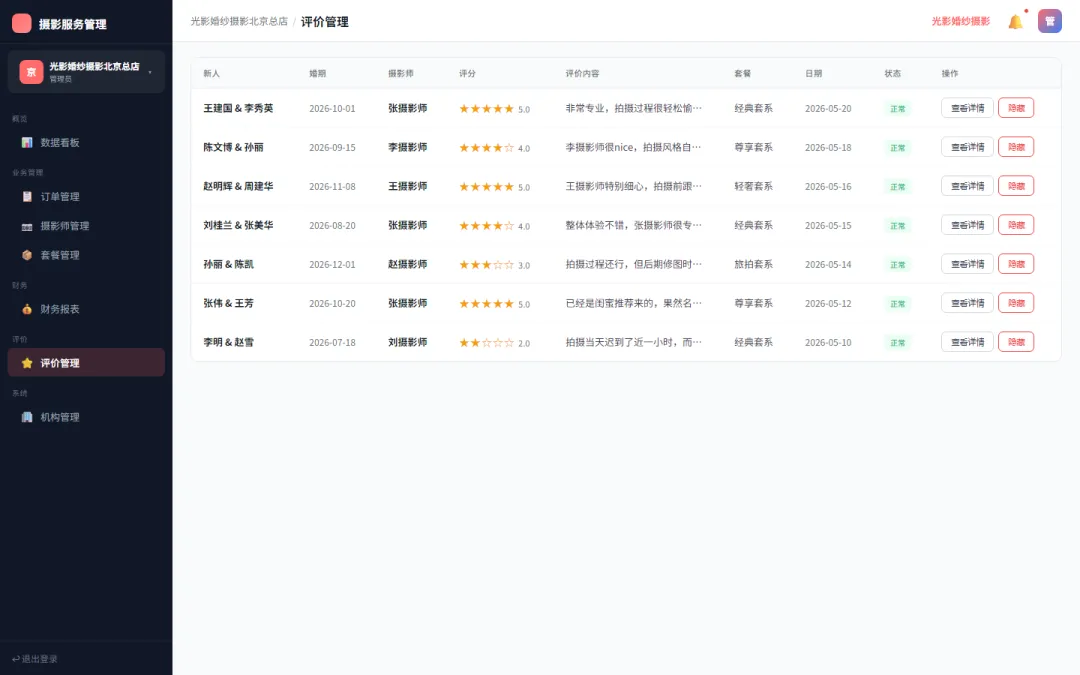Click the 机构管理 building icon

[x=27, y=417]
